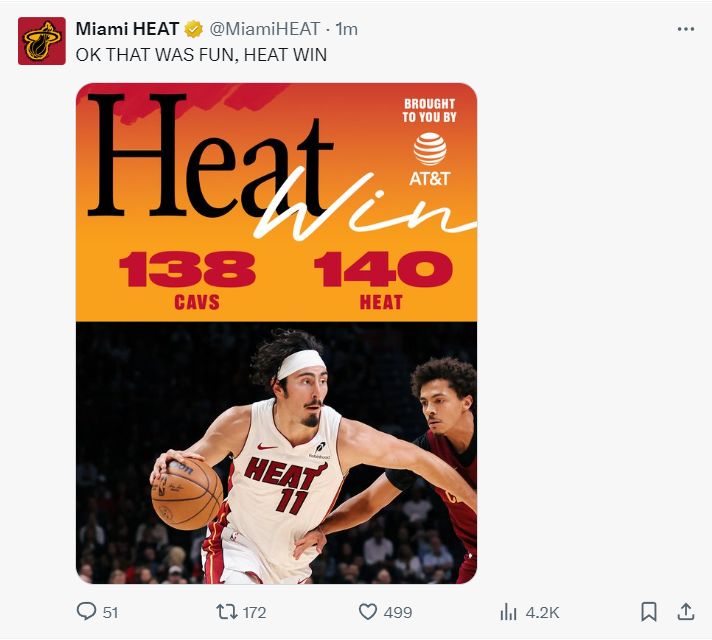712x640 pixels.
Task: Click the 172 reposts count
Action: pyautogui.click(x=254, y=612)
